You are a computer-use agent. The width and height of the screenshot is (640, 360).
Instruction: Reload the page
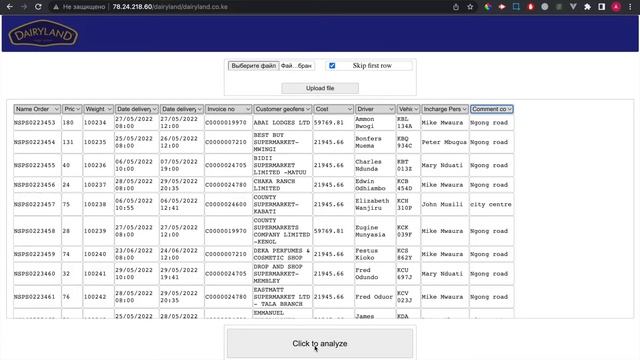coord(38,7)
